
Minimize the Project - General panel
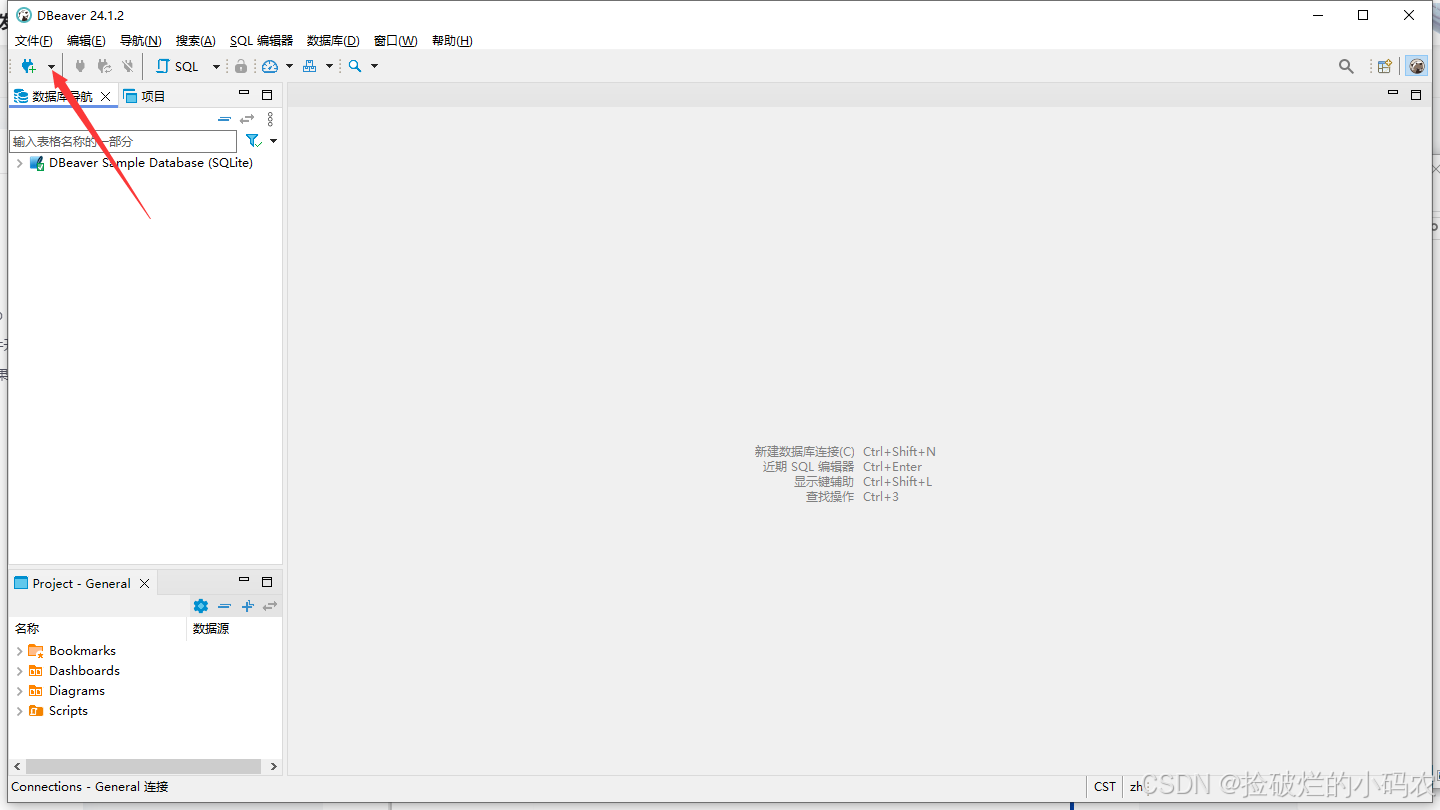pyautogui.click(x=244, y=580)
